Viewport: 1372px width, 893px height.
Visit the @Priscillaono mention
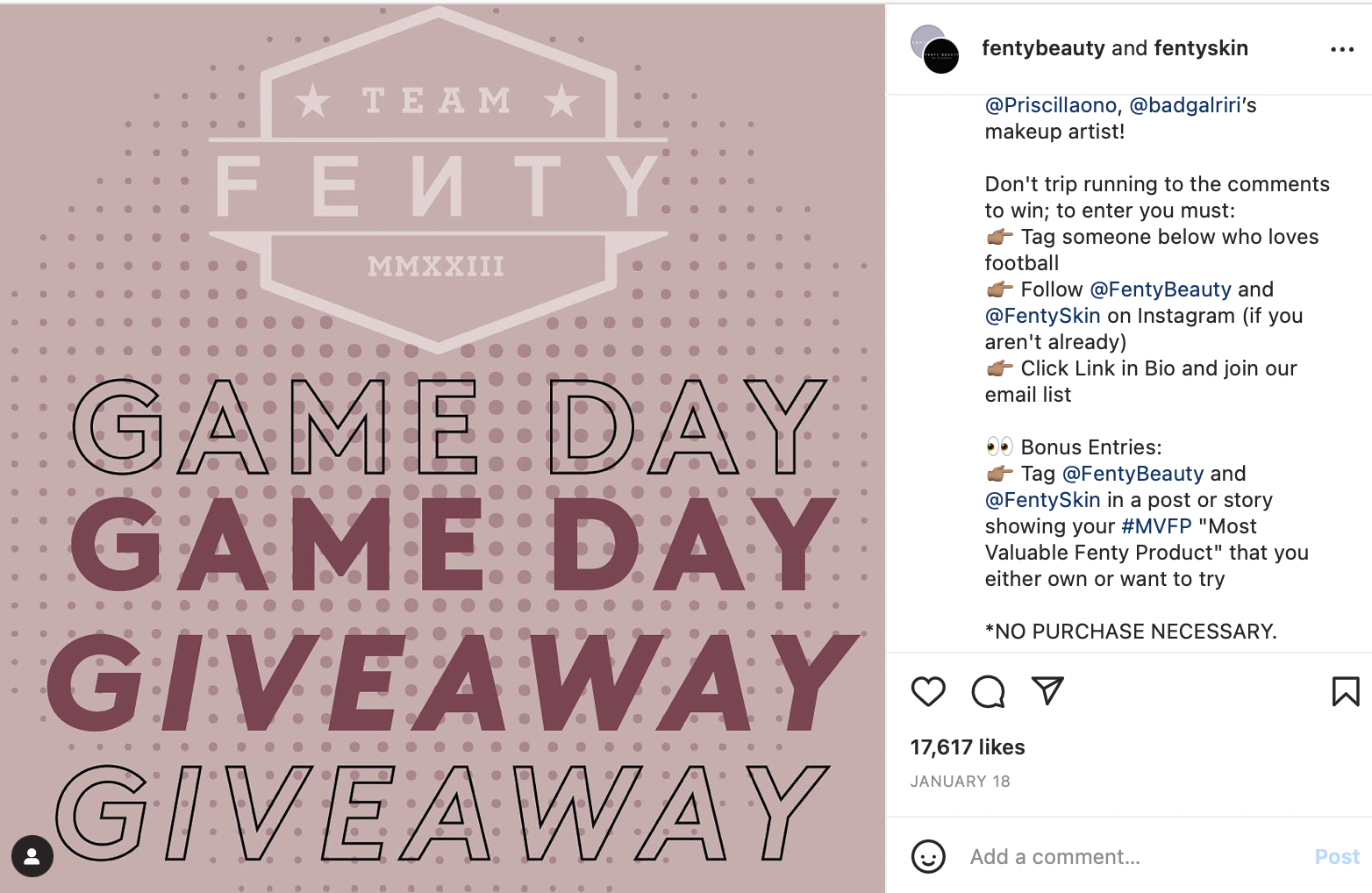(x=1050, y=105)
